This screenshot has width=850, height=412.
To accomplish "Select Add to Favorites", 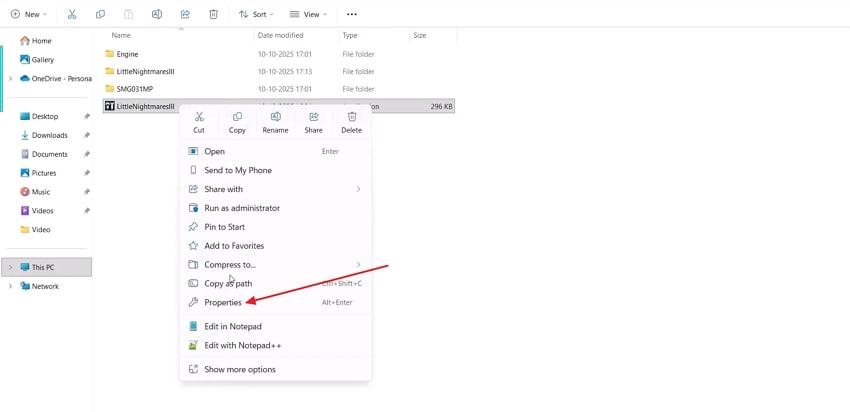I will (275, 246).
